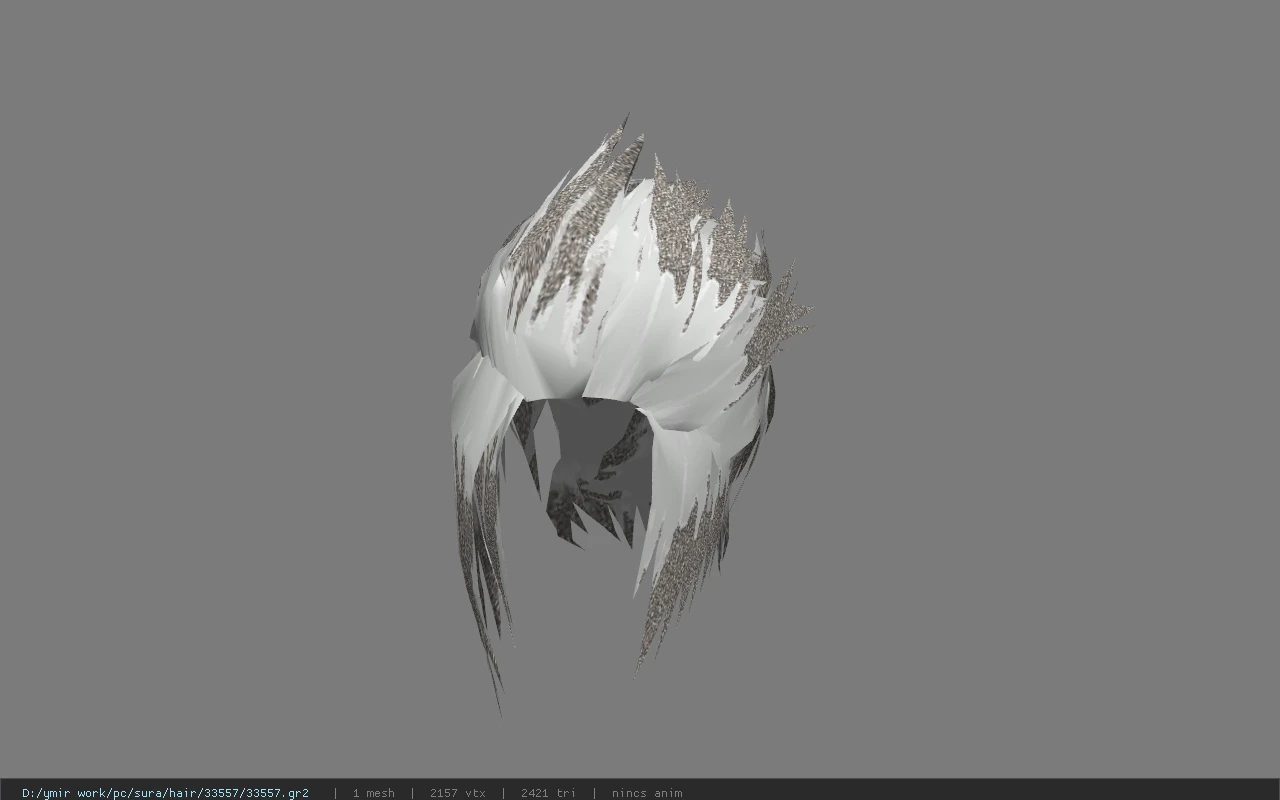This screenshot has height=800, width=1280.
Task: Click the '2157 vtx' vertex count
Action: coord(457,793)
